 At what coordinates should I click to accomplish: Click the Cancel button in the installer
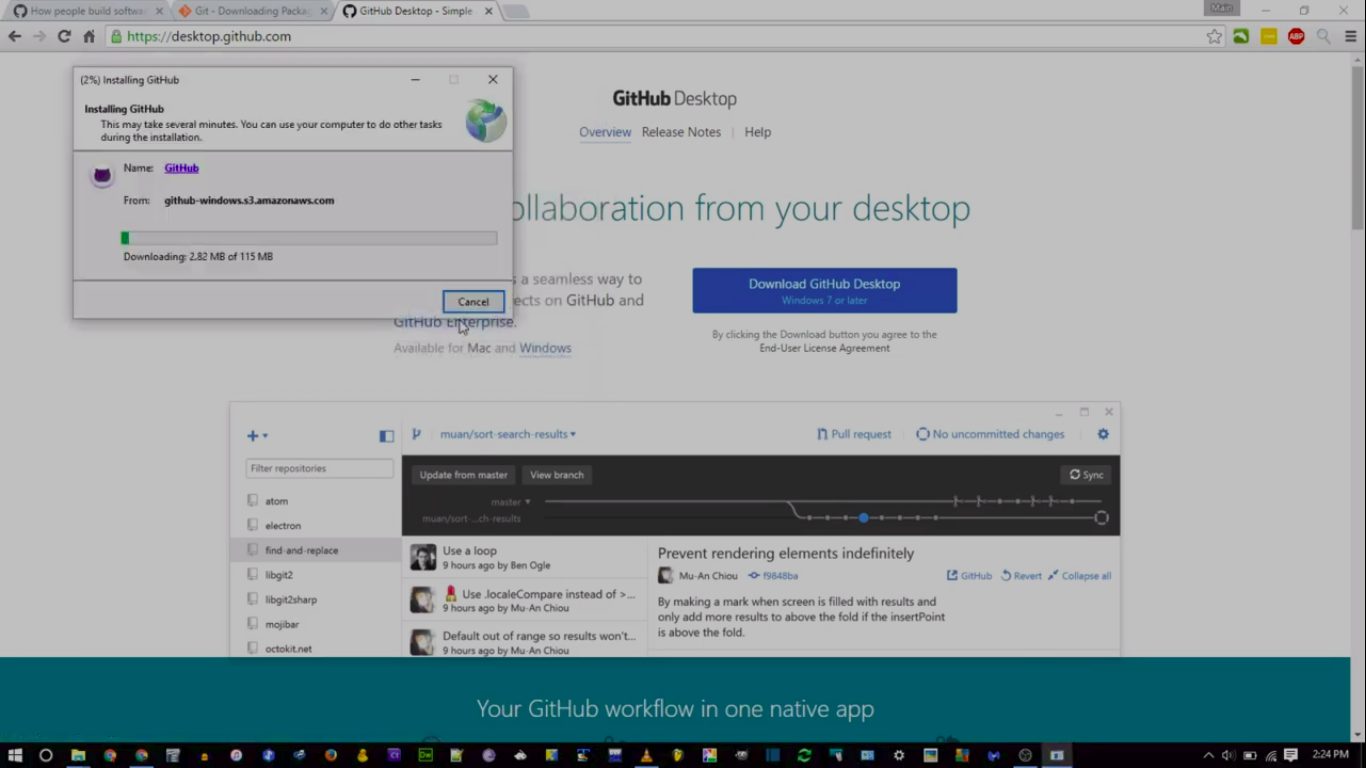click(x=473, y=302)
